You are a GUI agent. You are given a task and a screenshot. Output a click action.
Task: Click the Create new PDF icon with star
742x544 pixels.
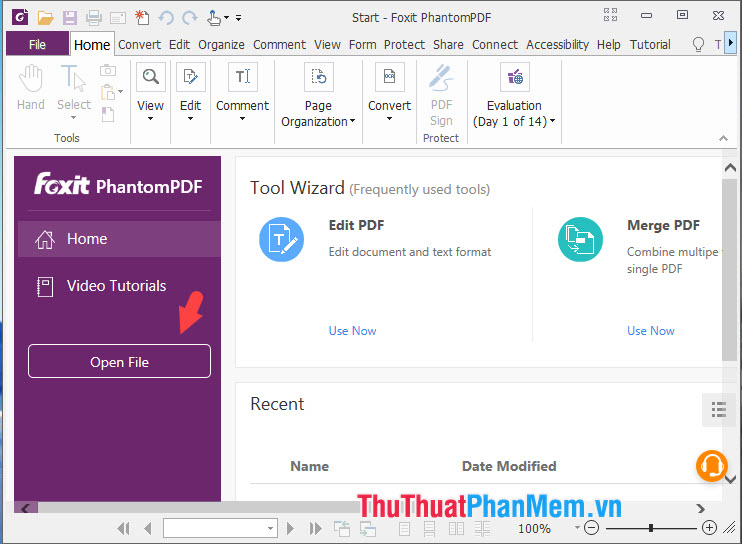click(142, 18)
